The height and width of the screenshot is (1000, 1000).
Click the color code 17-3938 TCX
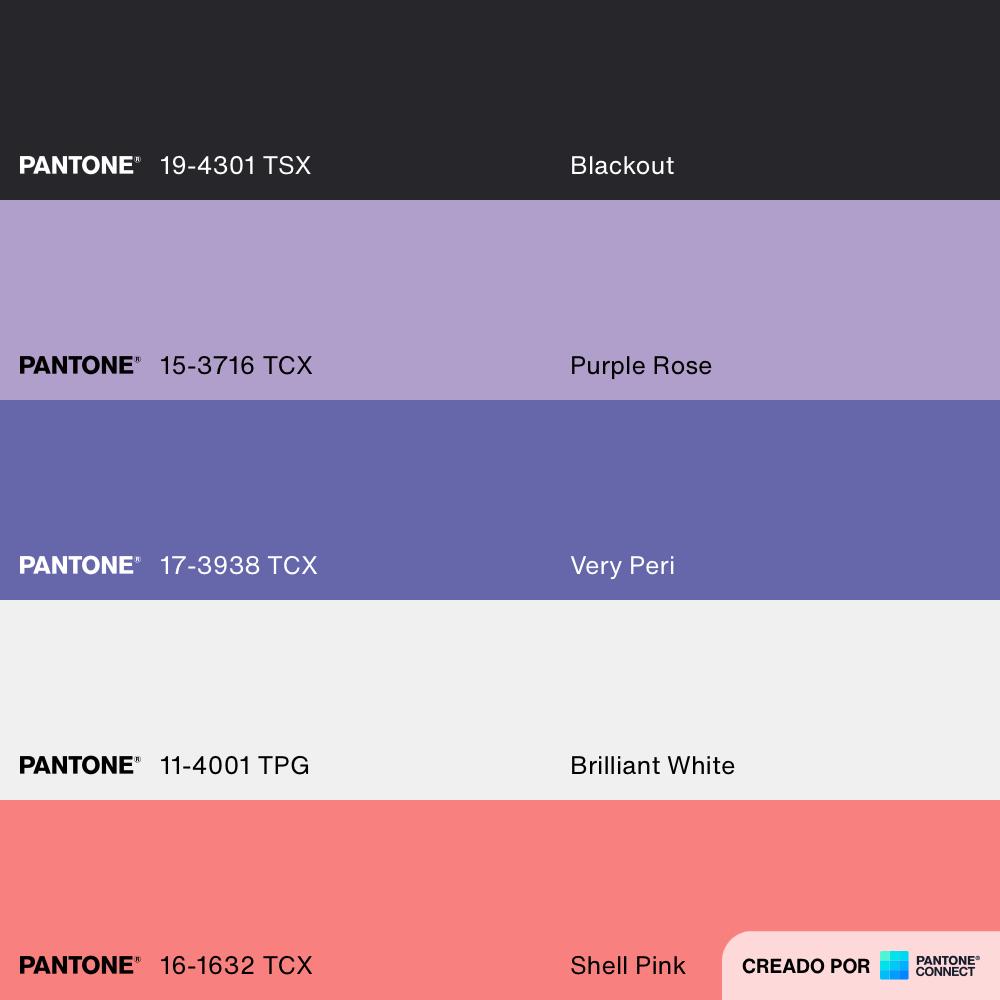pos(238,565)
